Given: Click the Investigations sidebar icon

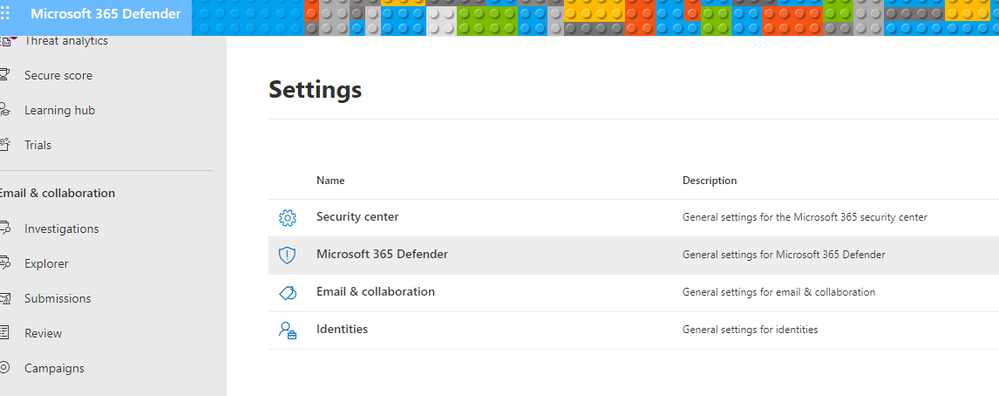Looking at the screenshot, I should click(x=5, y=228).
